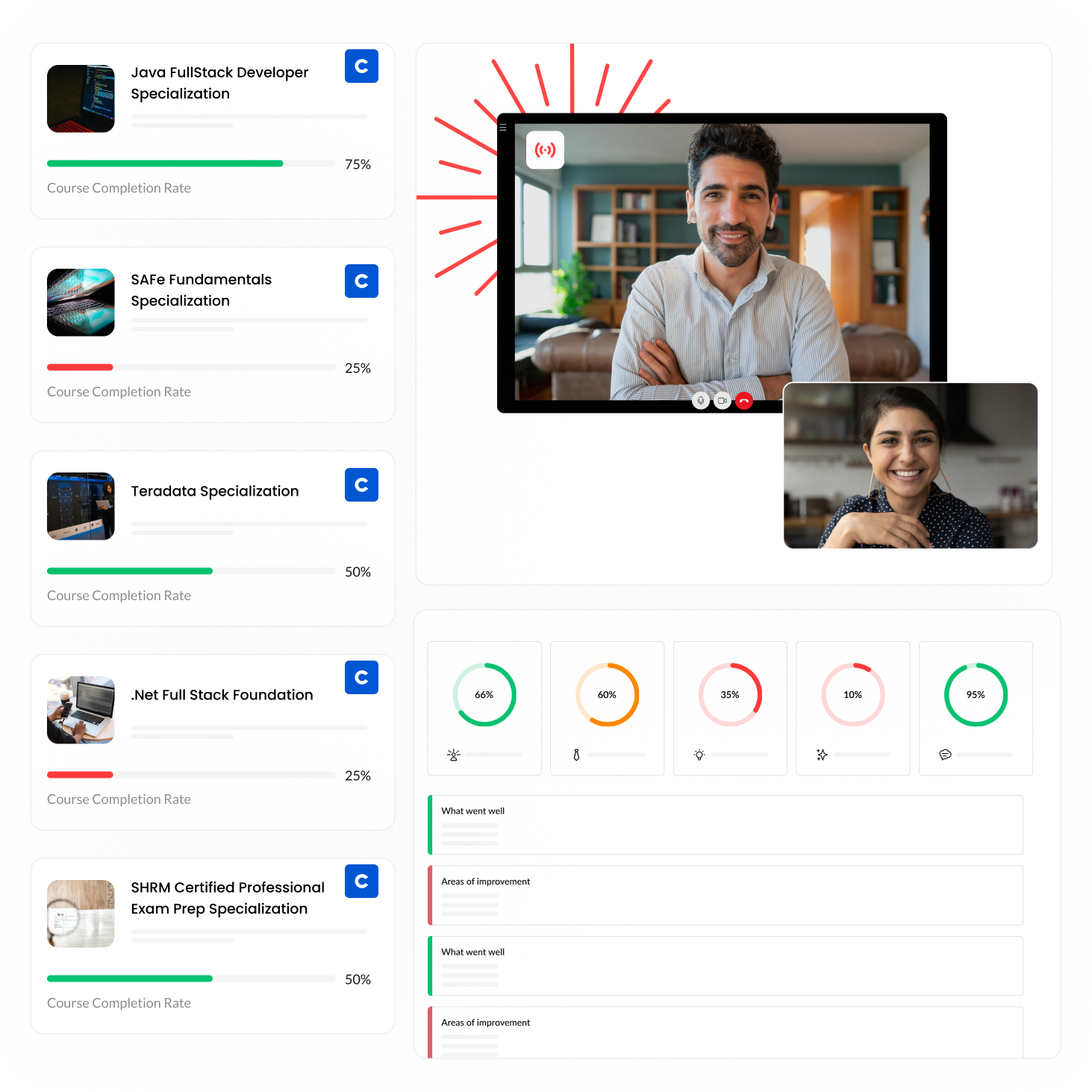1092x1092 pixels.
Task: Click the green 95% circular gauge
Action: point(976,695)
